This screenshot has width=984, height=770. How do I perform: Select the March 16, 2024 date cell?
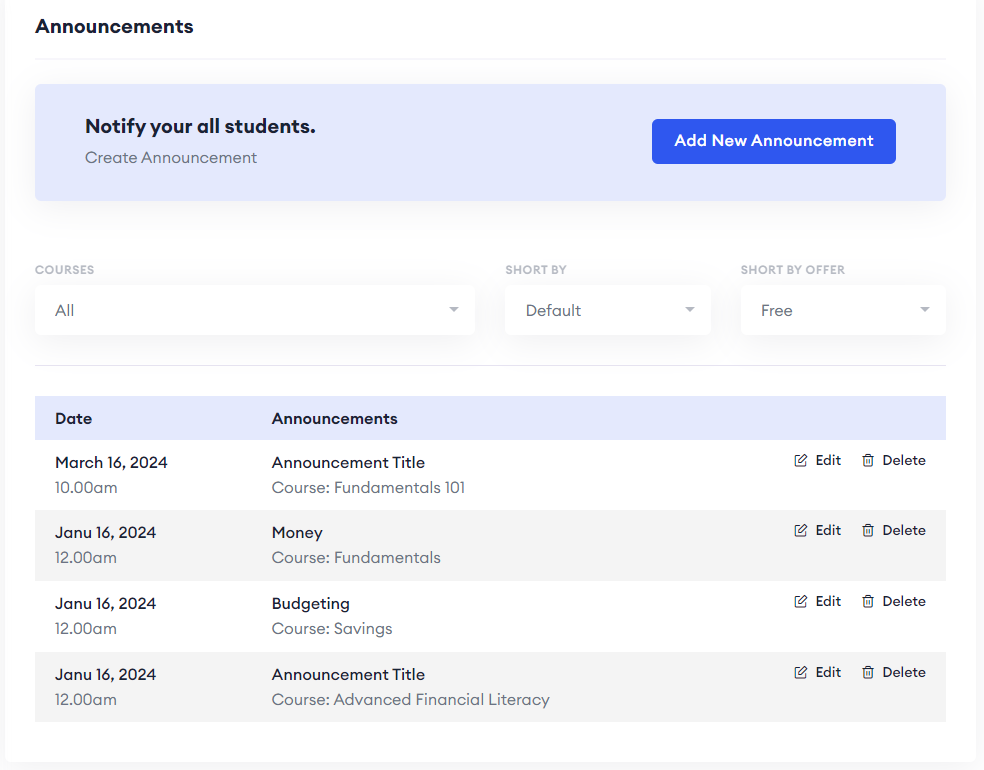coord(111,462)
